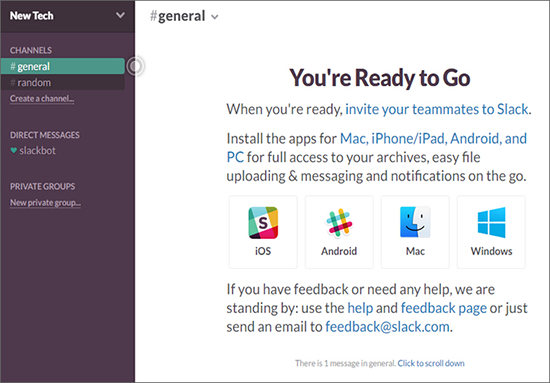
Task: Click There is 1 message in general text
Action: coord(346,363)
